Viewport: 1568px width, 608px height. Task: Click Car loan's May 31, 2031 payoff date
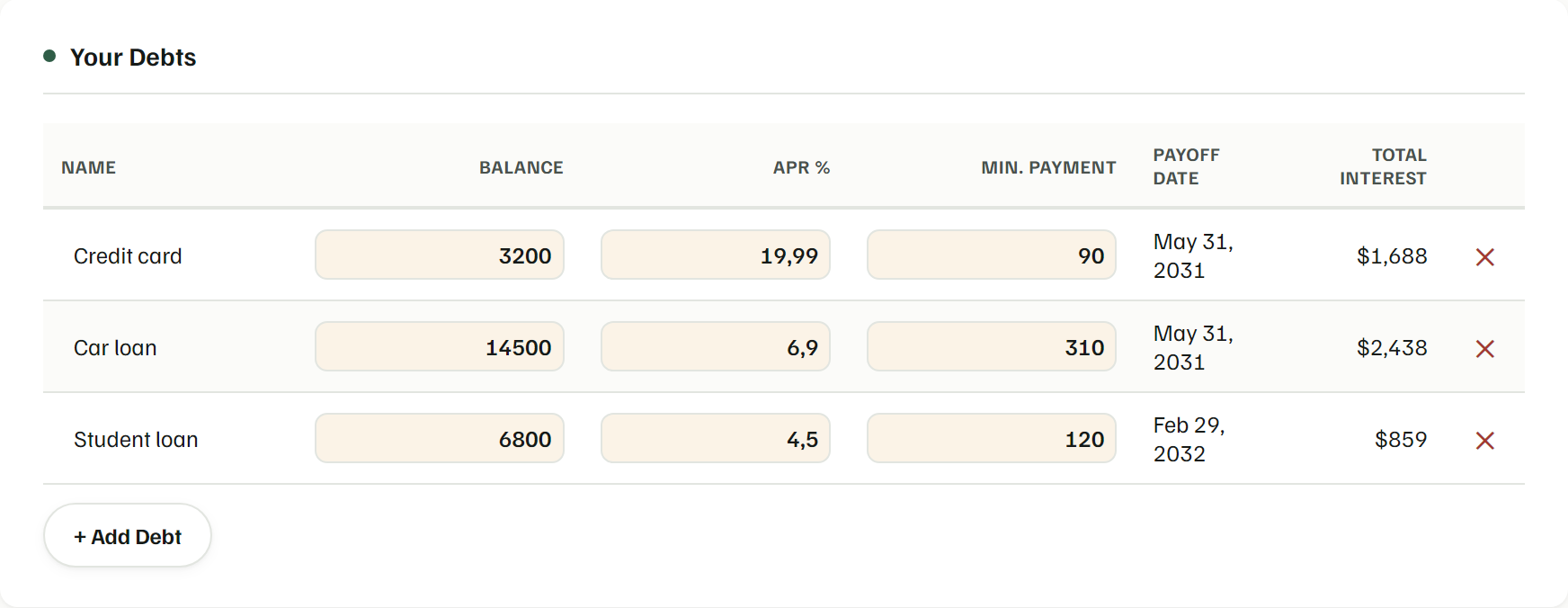[1193, 347]
